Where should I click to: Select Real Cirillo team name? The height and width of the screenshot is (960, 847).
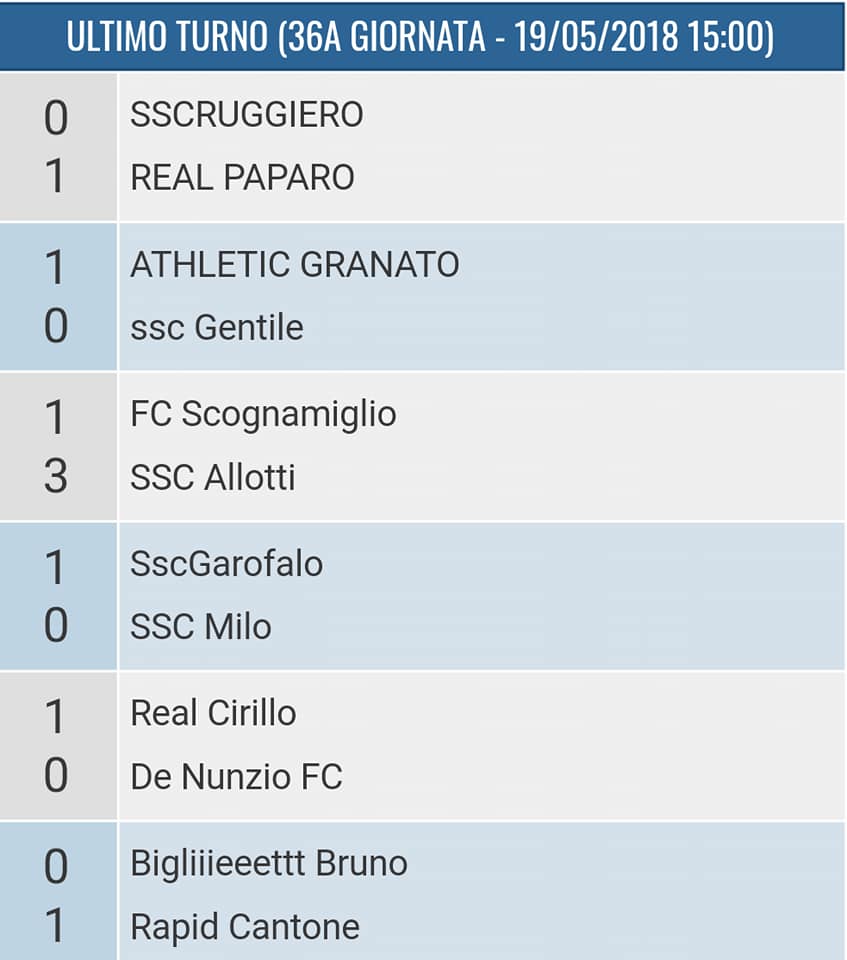pyautogui.click(x=213, y=713)
